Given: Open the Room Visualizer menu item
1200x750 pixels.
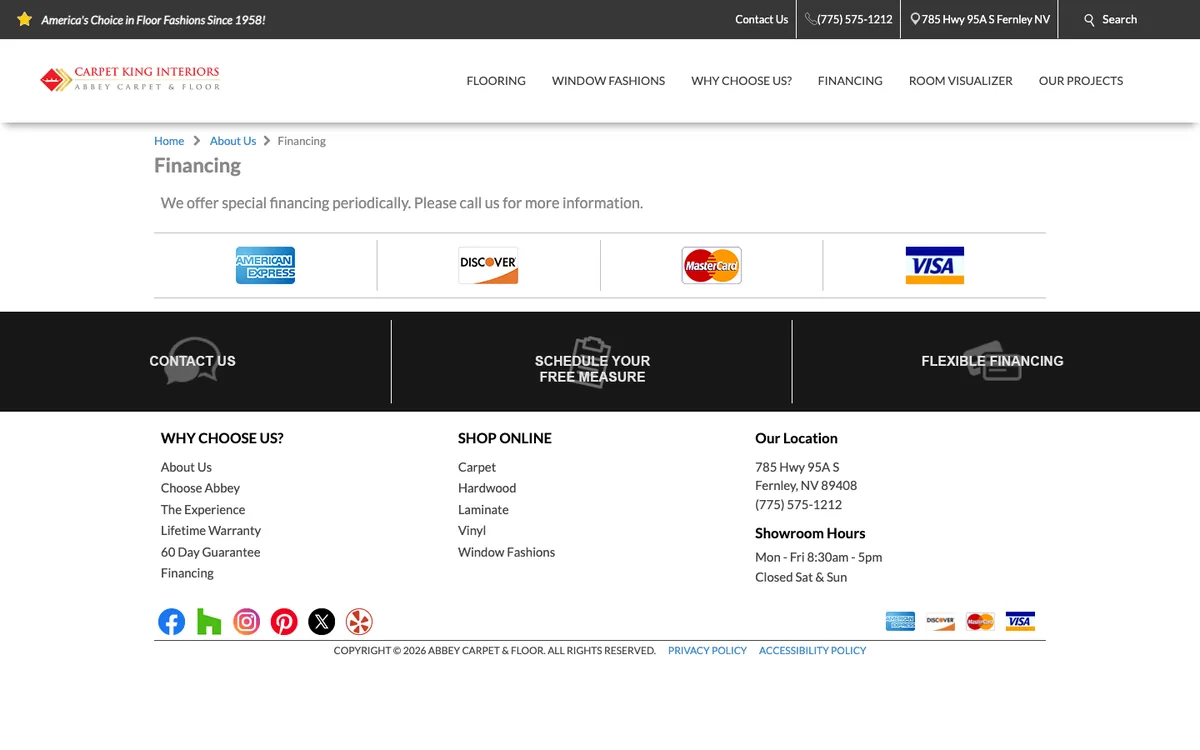Looking at the screenshot, I should [961, 81].
